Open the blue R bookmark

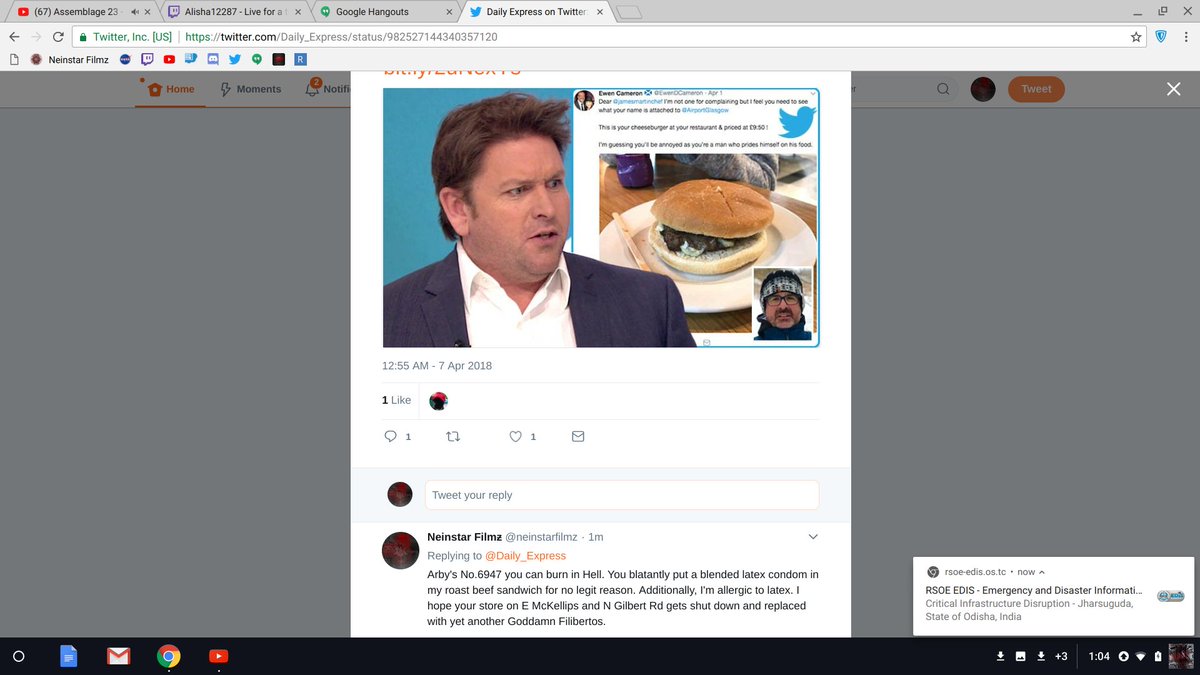(x=300, y=59)
